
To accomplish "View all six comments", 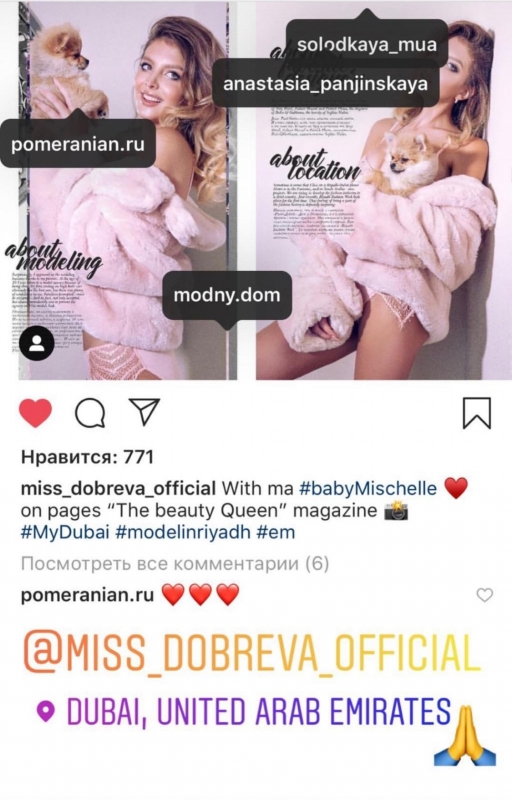I will click(175, 564).
